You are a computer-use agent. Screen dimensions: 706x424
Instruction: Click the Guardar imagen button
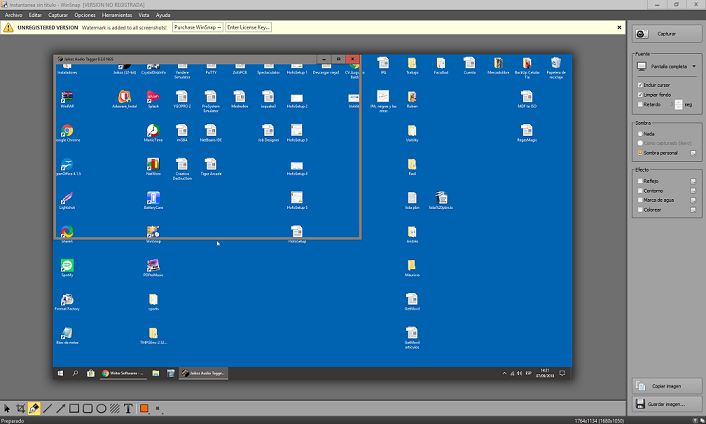667,404
